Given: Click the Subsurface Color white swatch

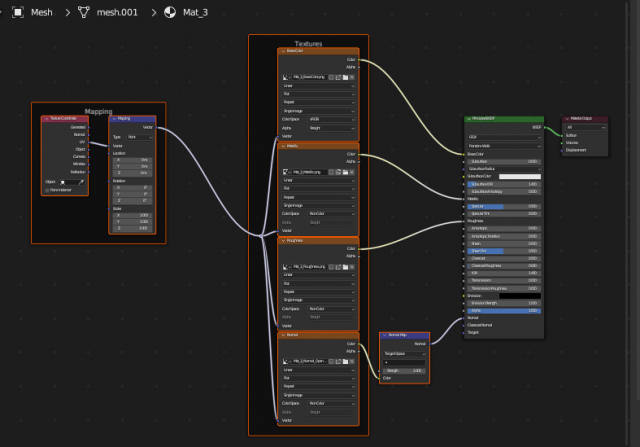Looking at the screenshot, I should [x=519, y=176].
